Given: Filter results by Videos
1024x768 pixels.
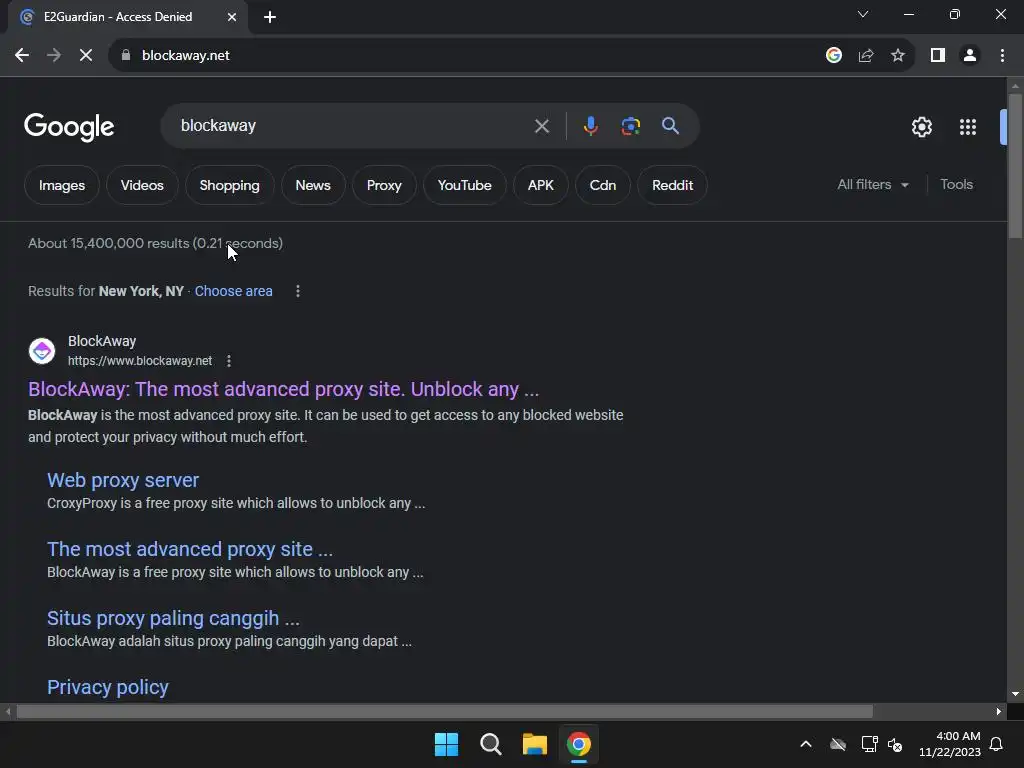Looking at the screenshot, I should [142, 185].
